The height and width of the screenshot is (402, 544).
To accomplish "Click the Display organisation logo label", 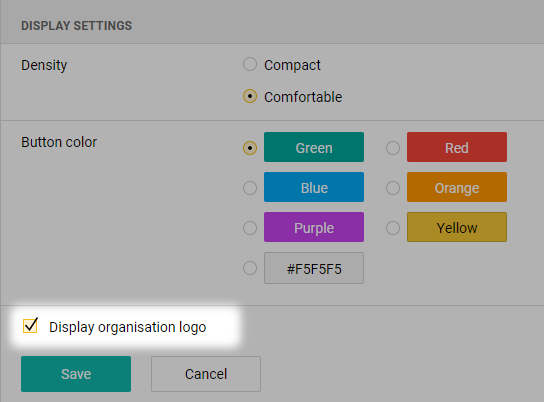I will click(x=128, y=327).
